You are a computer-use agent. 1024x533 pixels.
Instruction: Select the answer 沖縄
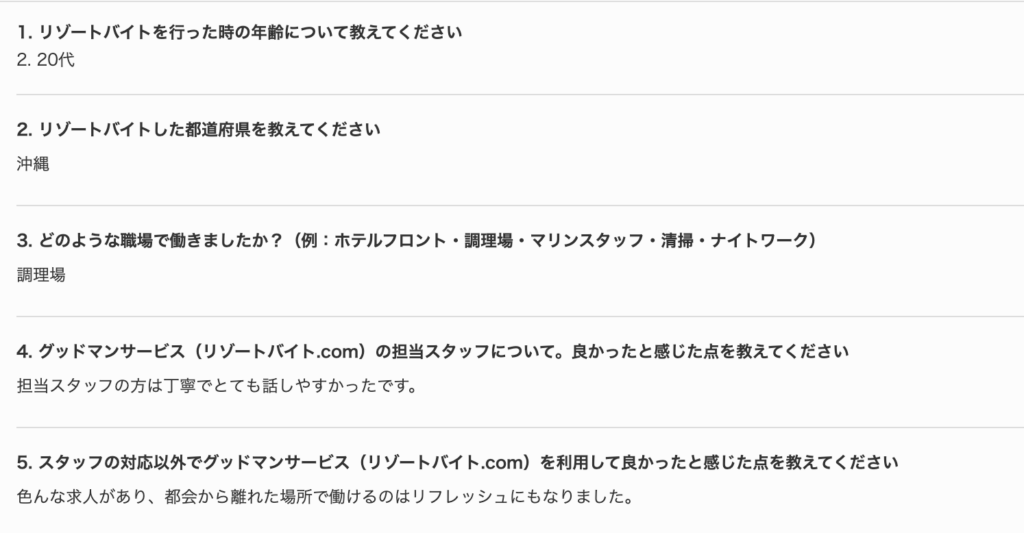pos(33,164)
